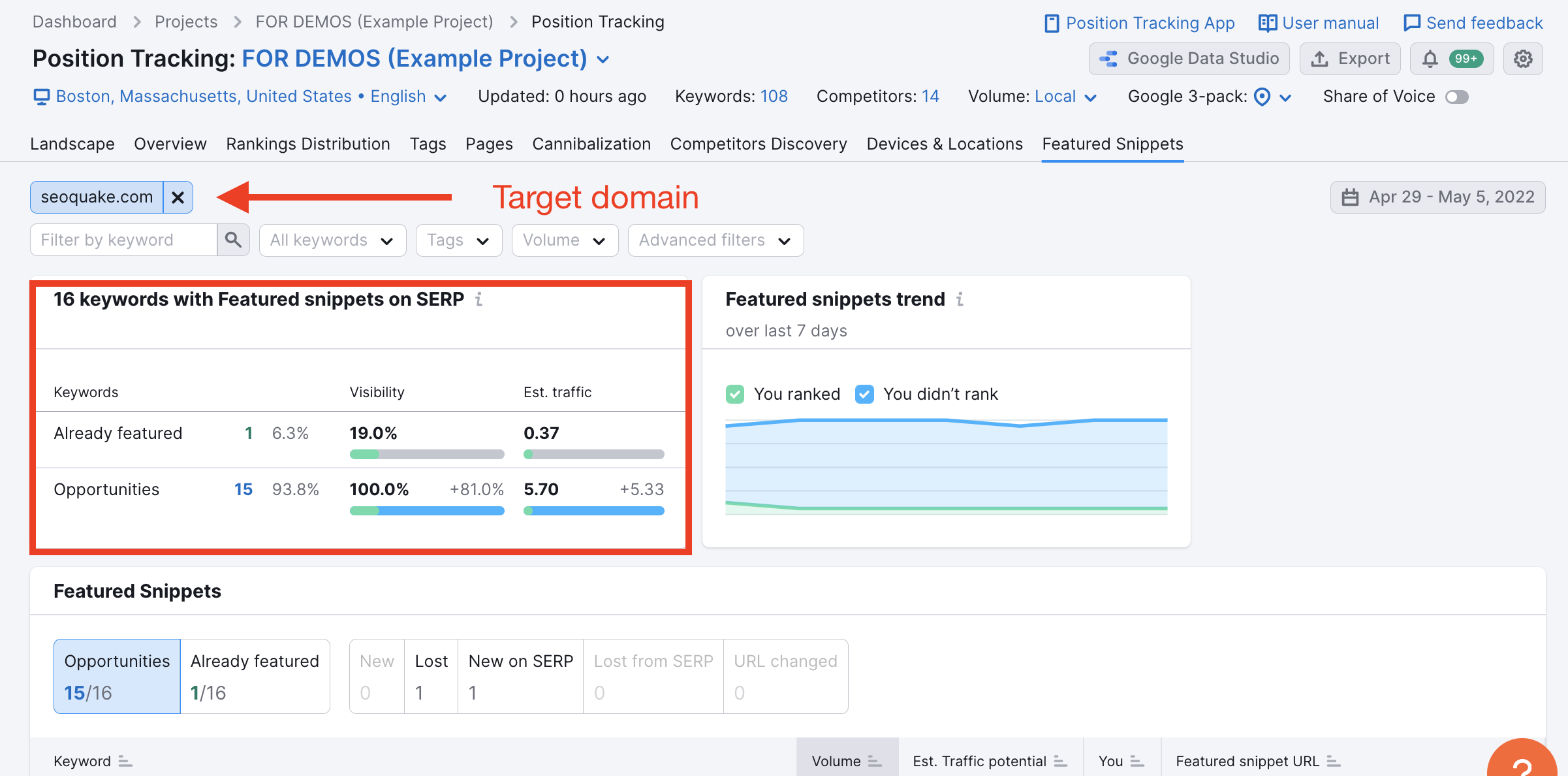Screen dimensions: 1568x776
Task: Open the All keywords dropdown
Action: click(333, 240)
